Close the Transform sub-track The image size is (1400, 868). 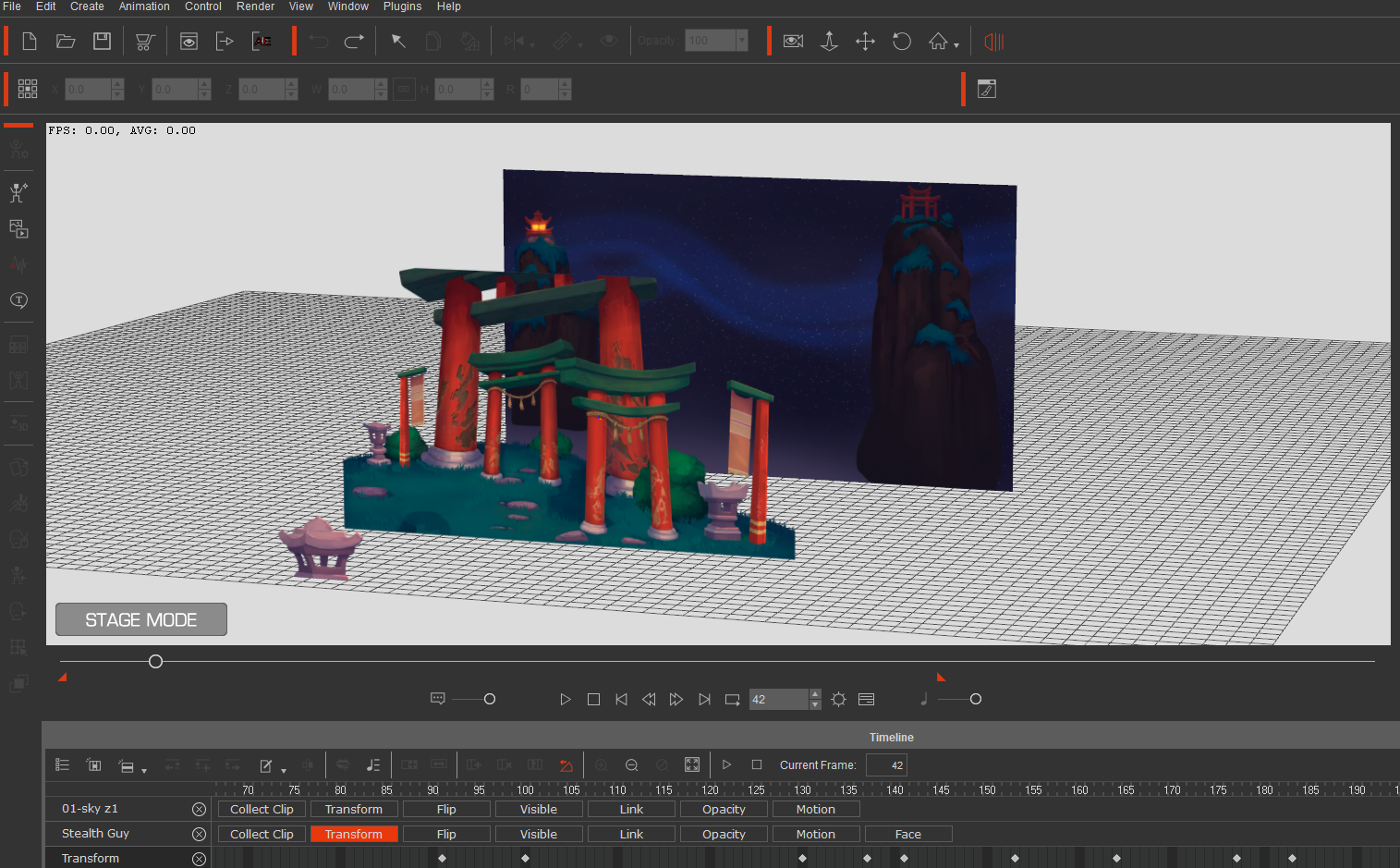[199, 859]
